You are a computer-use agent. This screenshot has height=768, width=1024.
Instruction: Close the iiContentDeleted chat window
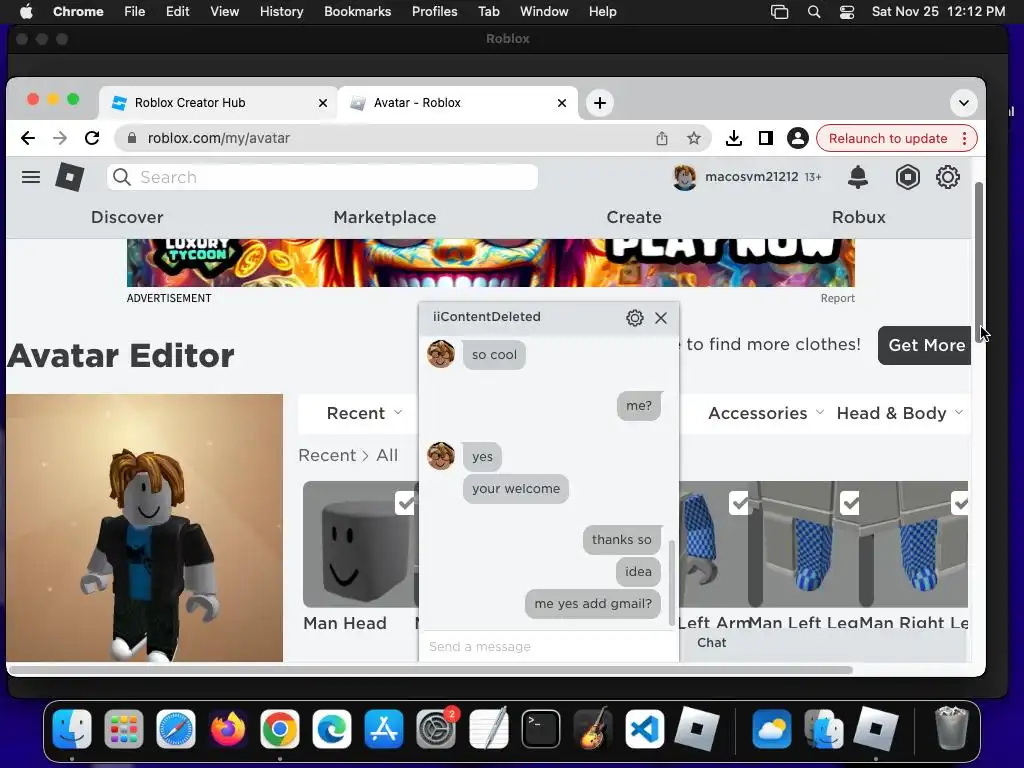click(x=661, y=318)
